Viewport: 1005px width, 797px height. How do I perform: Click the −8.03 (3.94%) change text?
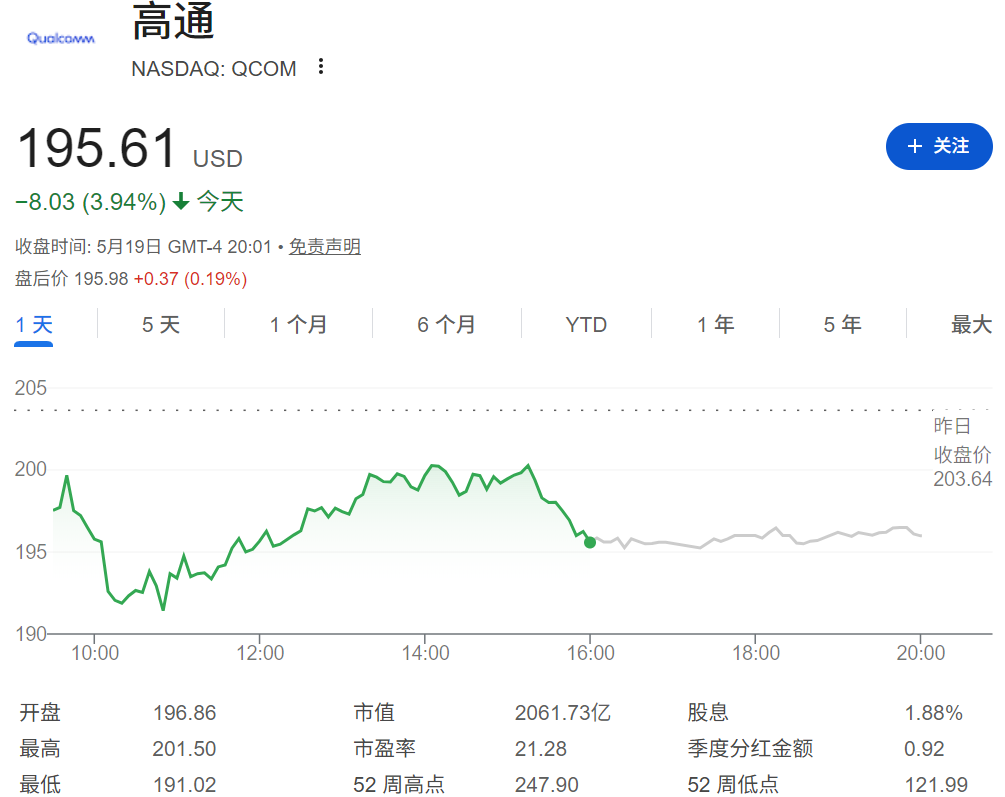click(90, 202)
